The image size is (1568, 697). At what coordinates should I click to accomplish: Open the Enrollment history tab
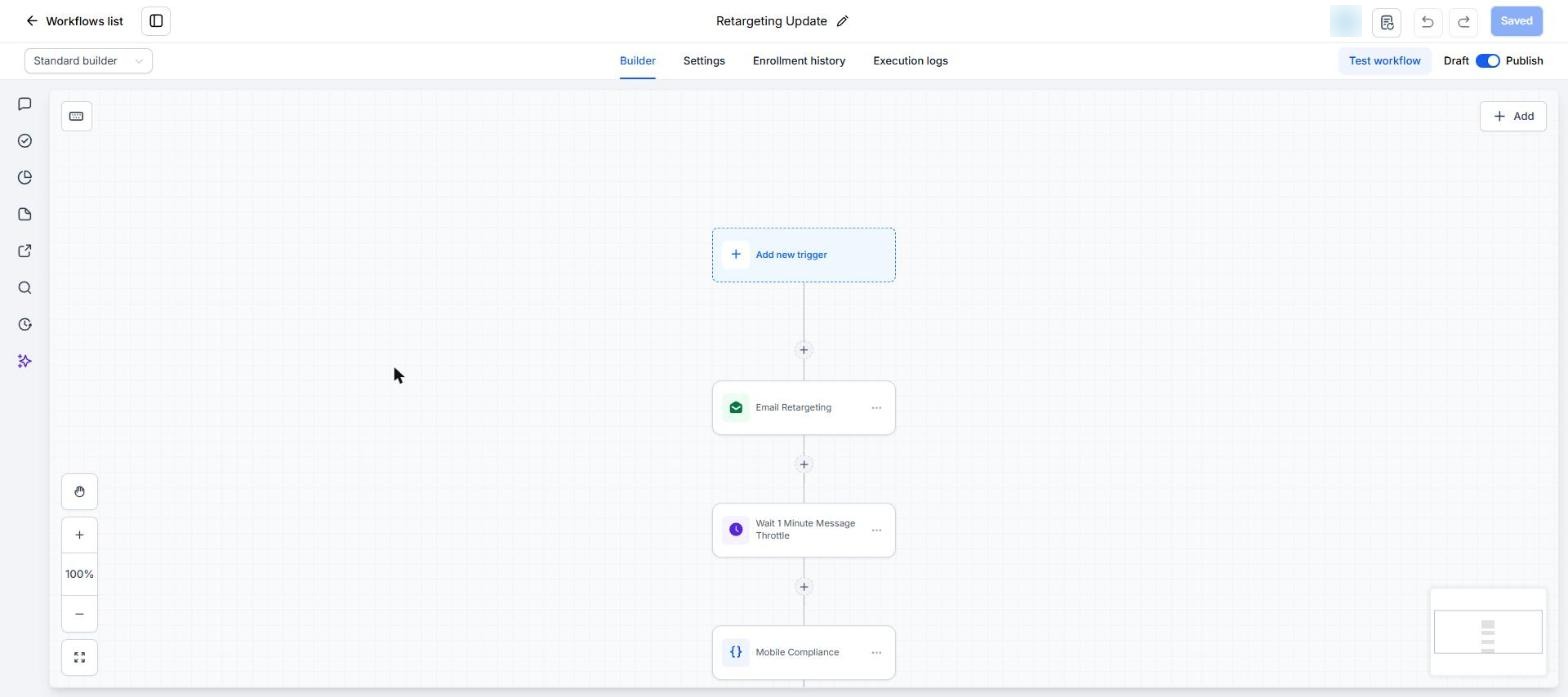(799, 61)
